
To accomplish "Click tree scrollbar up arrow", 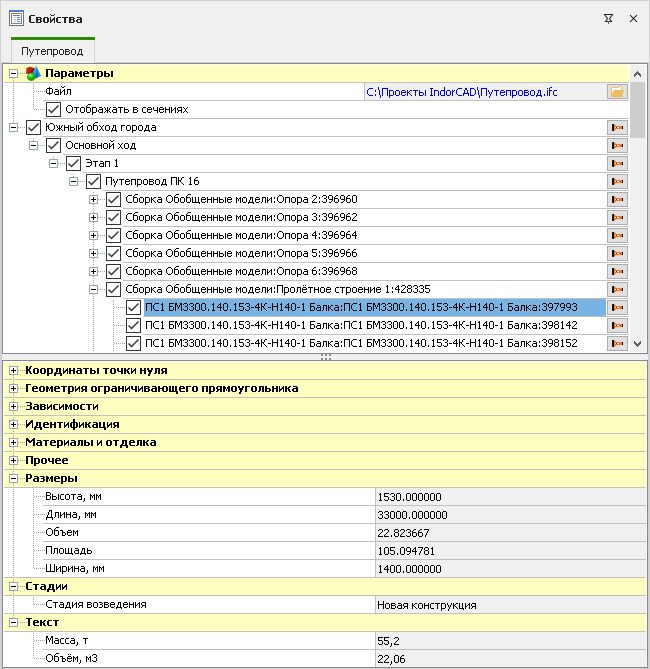I will (x=638, y=74).
